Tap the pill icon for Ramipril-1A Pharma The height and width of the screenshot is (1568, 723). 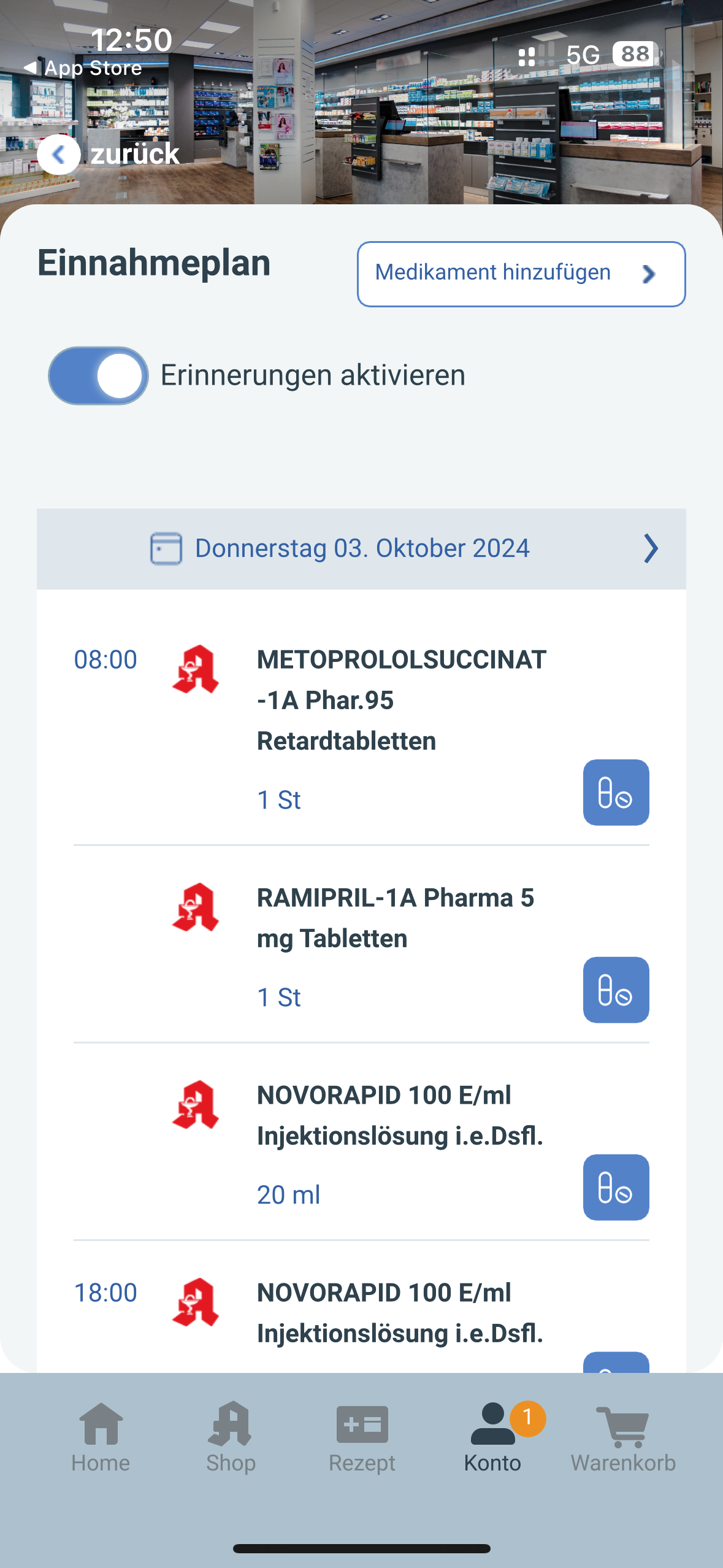616,990
